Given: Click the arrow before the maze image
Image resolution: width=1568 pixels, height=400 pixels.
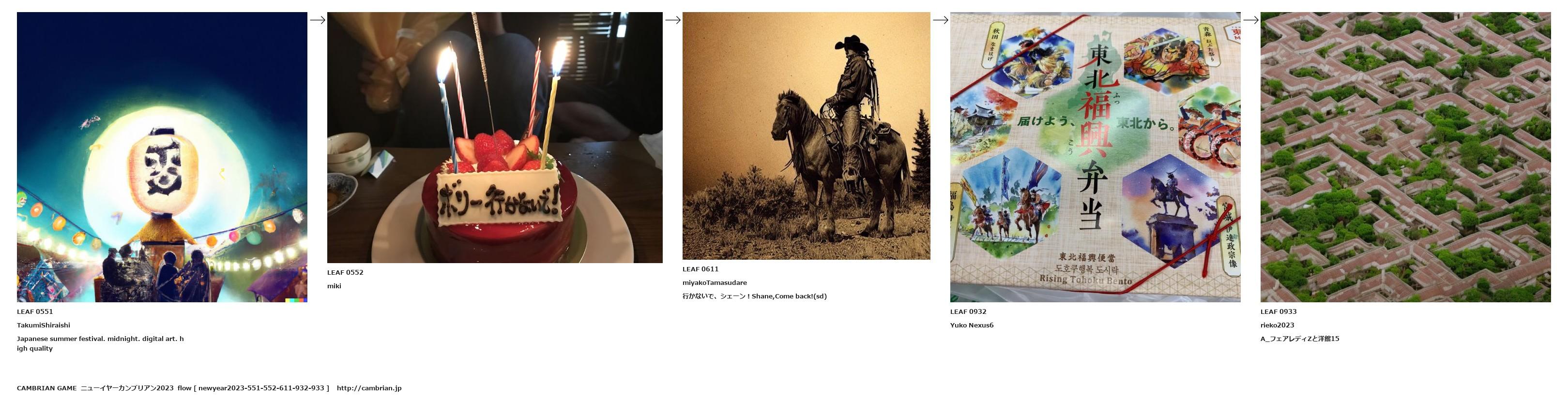Looking at the screenshot, I should tap(1251, 20).
